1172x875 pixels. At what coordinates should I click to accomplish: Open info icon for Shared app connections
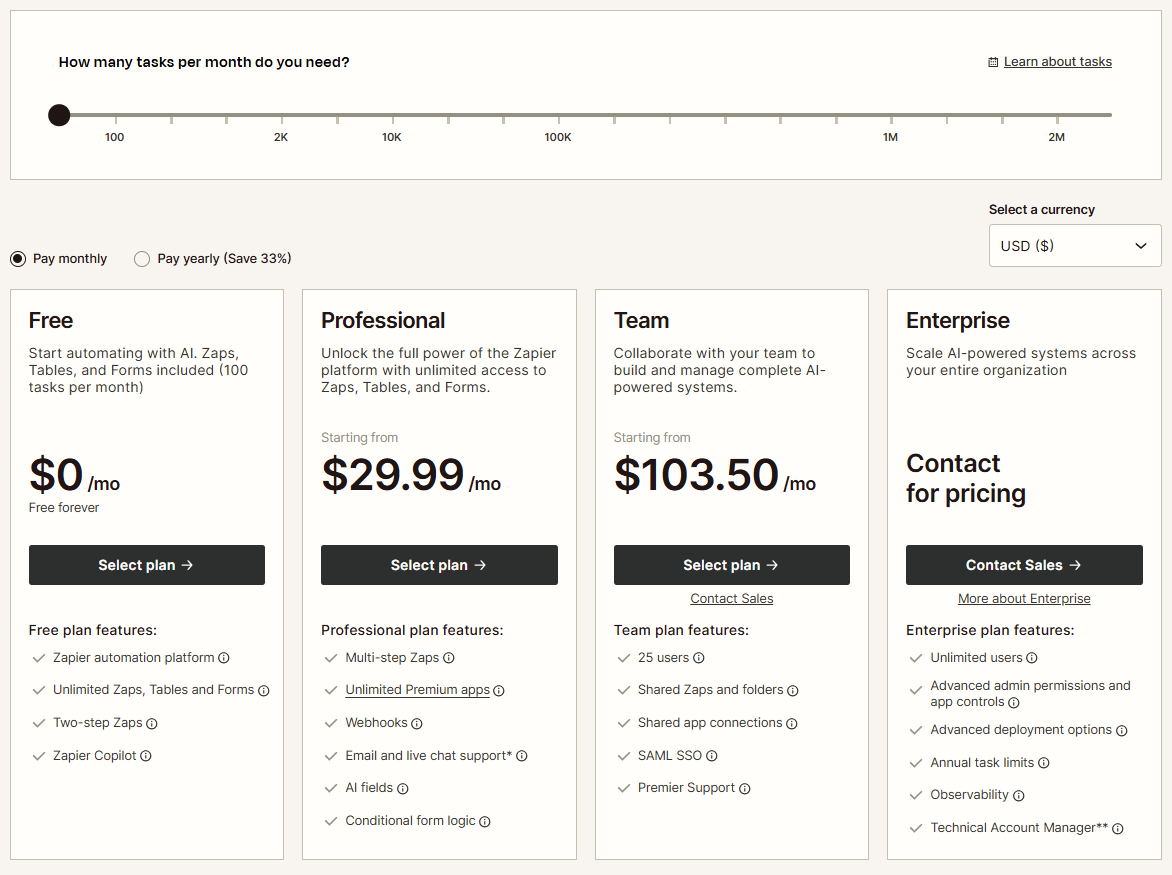point(792,724)
